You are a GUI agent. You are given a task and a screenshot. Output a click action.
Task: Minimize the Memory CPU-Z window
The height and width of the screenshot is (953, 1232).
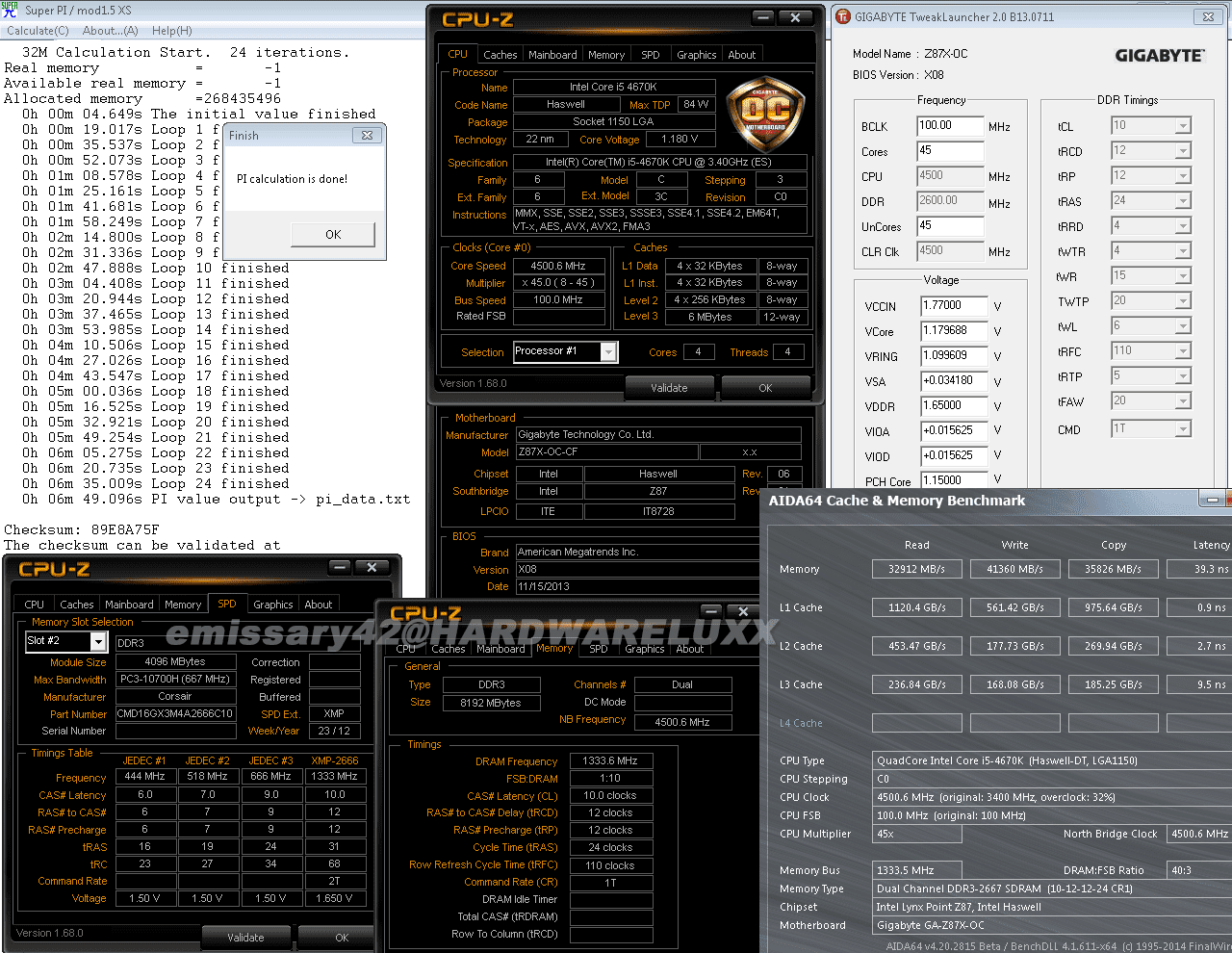[x=711, y=611]
